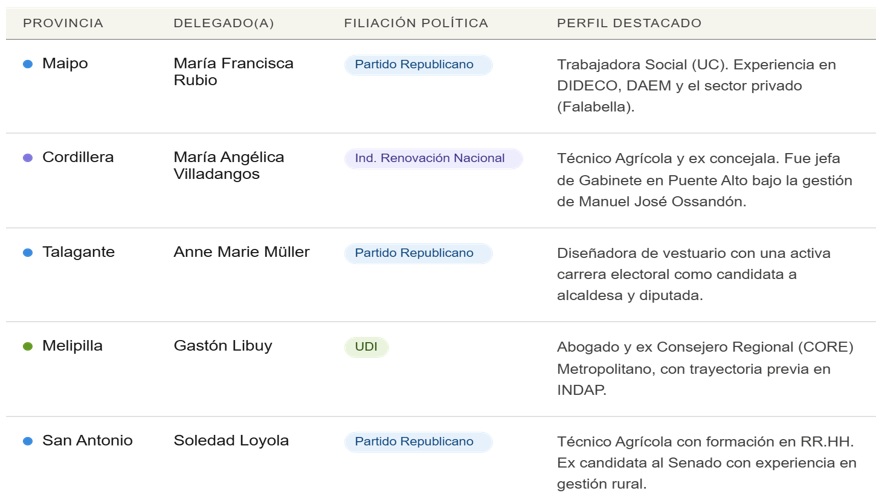Click the PROVINCIA column header
The width and height of the screenshot is (885, 503).
click(63, 22)
